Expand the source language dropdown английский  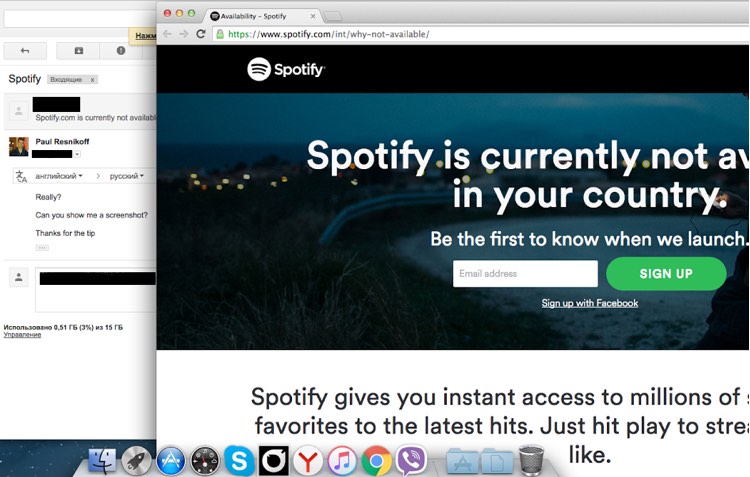(59, 176)
